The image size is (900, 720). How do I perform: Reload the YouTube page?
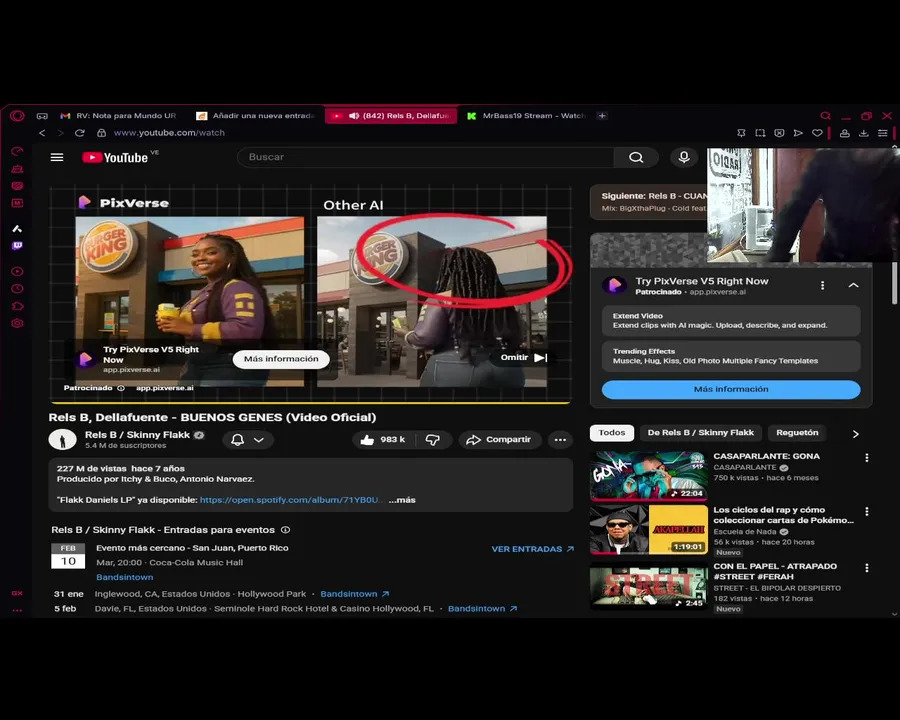80,133
